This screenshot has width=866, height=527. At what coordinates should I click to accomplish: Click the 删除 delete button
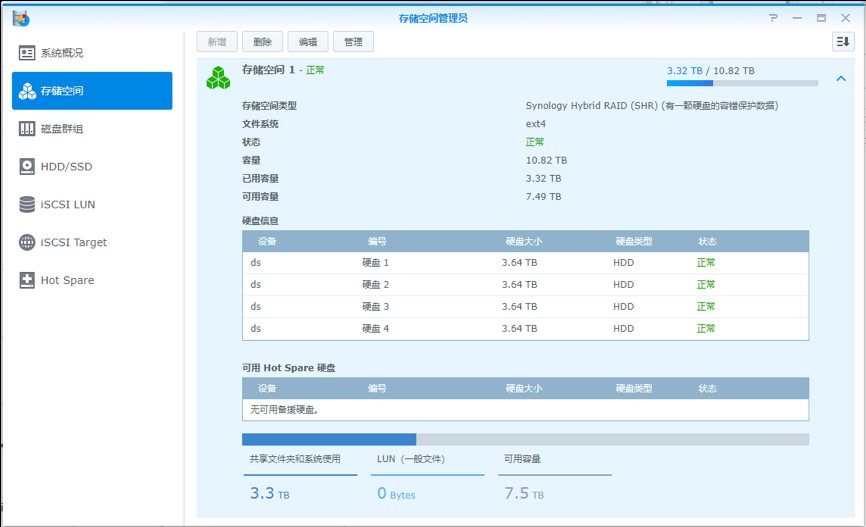[262, 42]
